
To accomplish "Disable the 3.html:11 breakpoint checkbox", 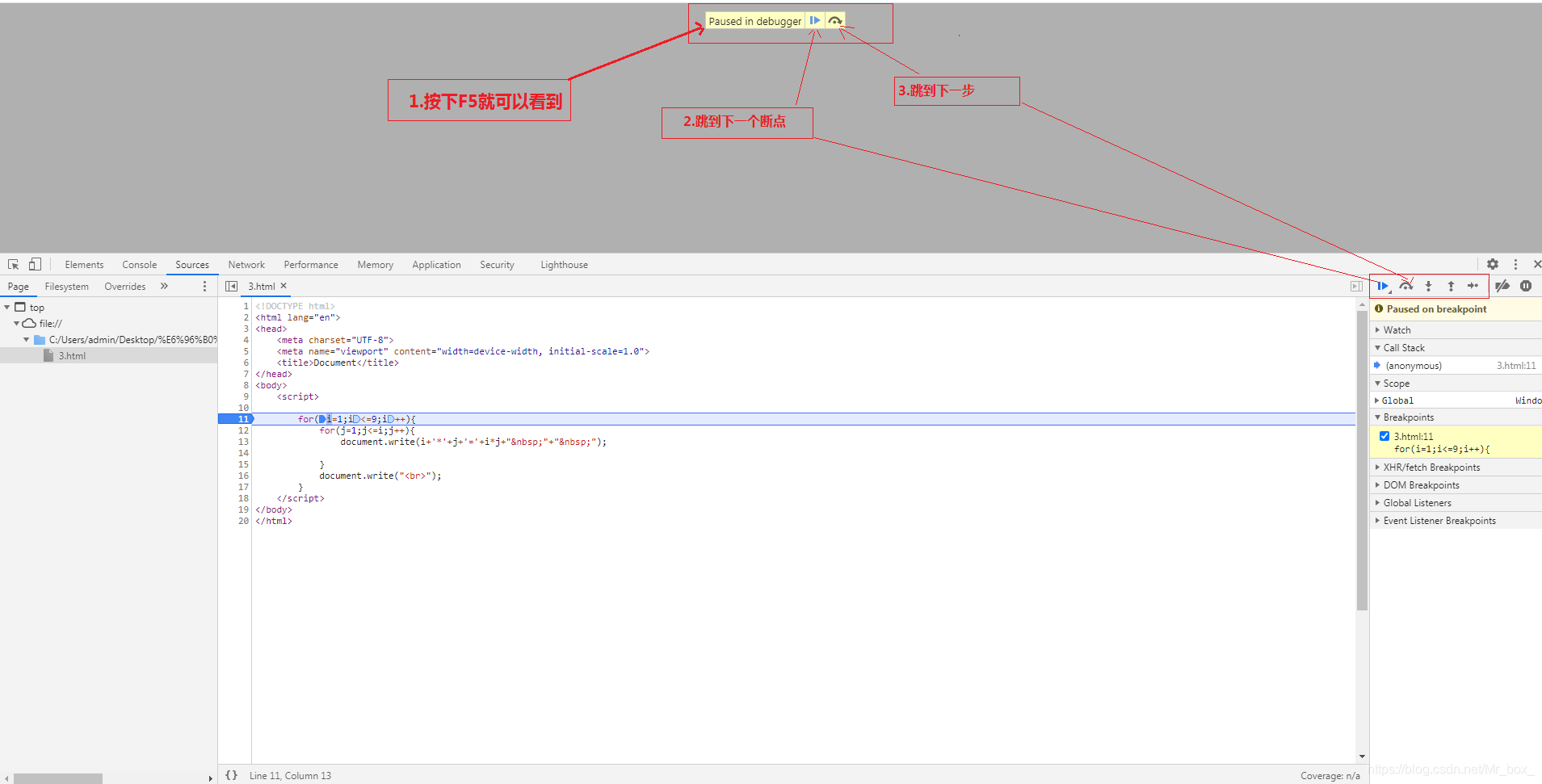I will click(x=1384, y=436).
